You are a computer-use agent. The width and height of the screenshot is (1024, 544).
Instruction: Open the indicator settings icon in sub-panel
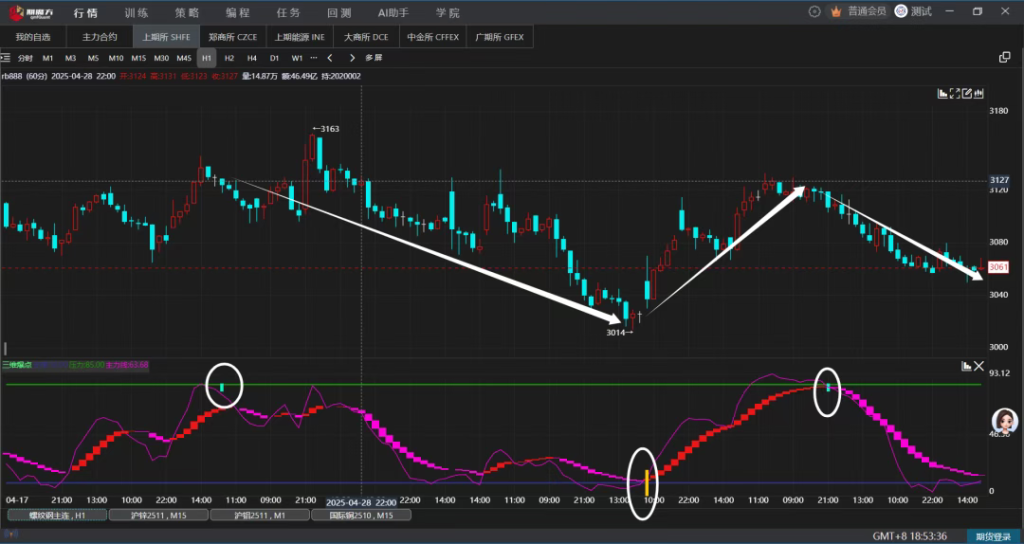[x=966, y=367]
